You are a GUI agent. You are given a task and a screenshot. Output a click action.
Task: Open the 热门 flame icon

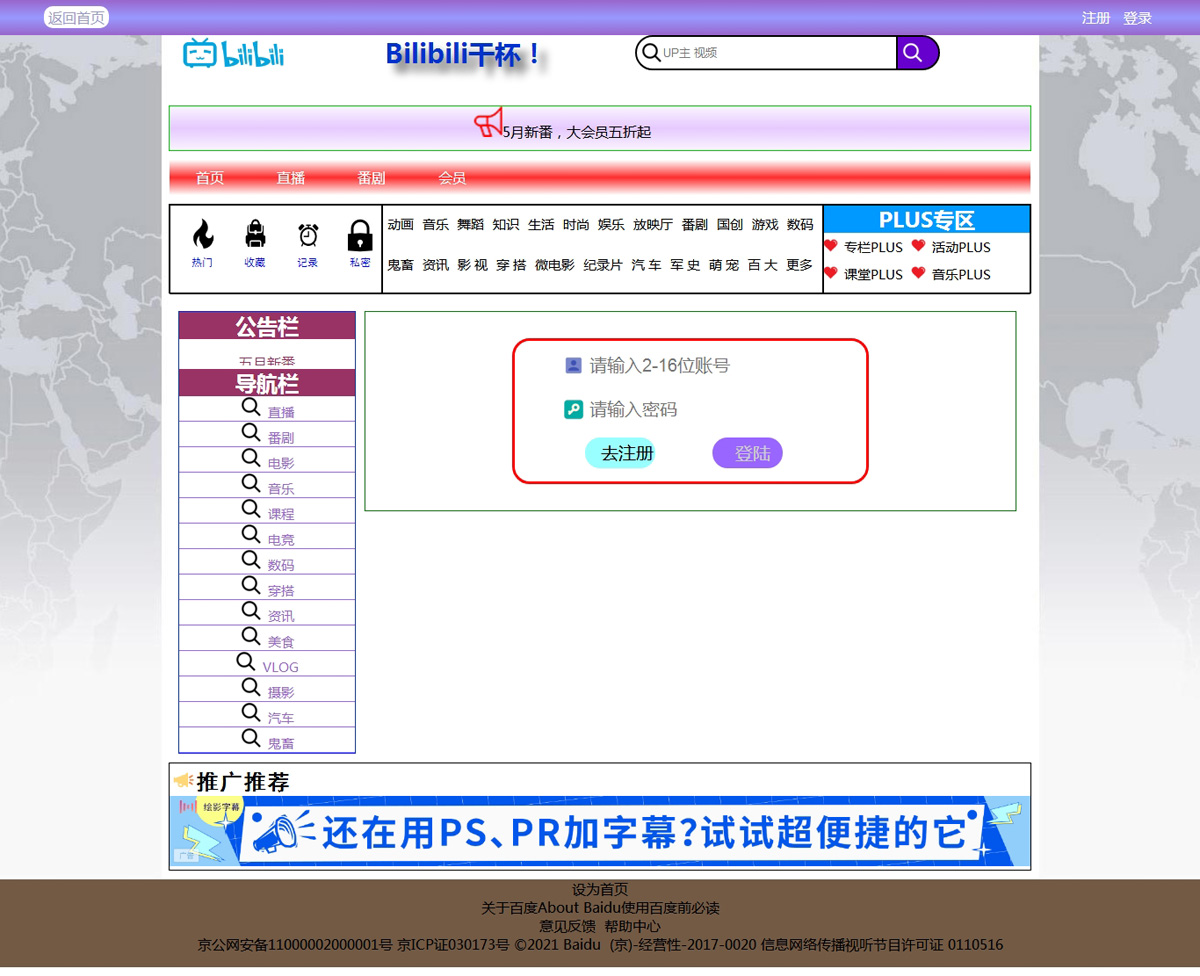[x=202, y=235]
